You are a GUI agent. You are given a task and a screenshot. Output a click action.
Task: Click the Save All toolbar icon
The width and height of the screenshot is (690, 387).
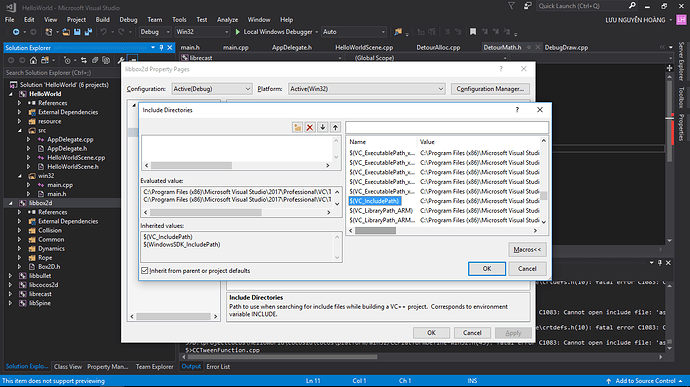(88, 32)
